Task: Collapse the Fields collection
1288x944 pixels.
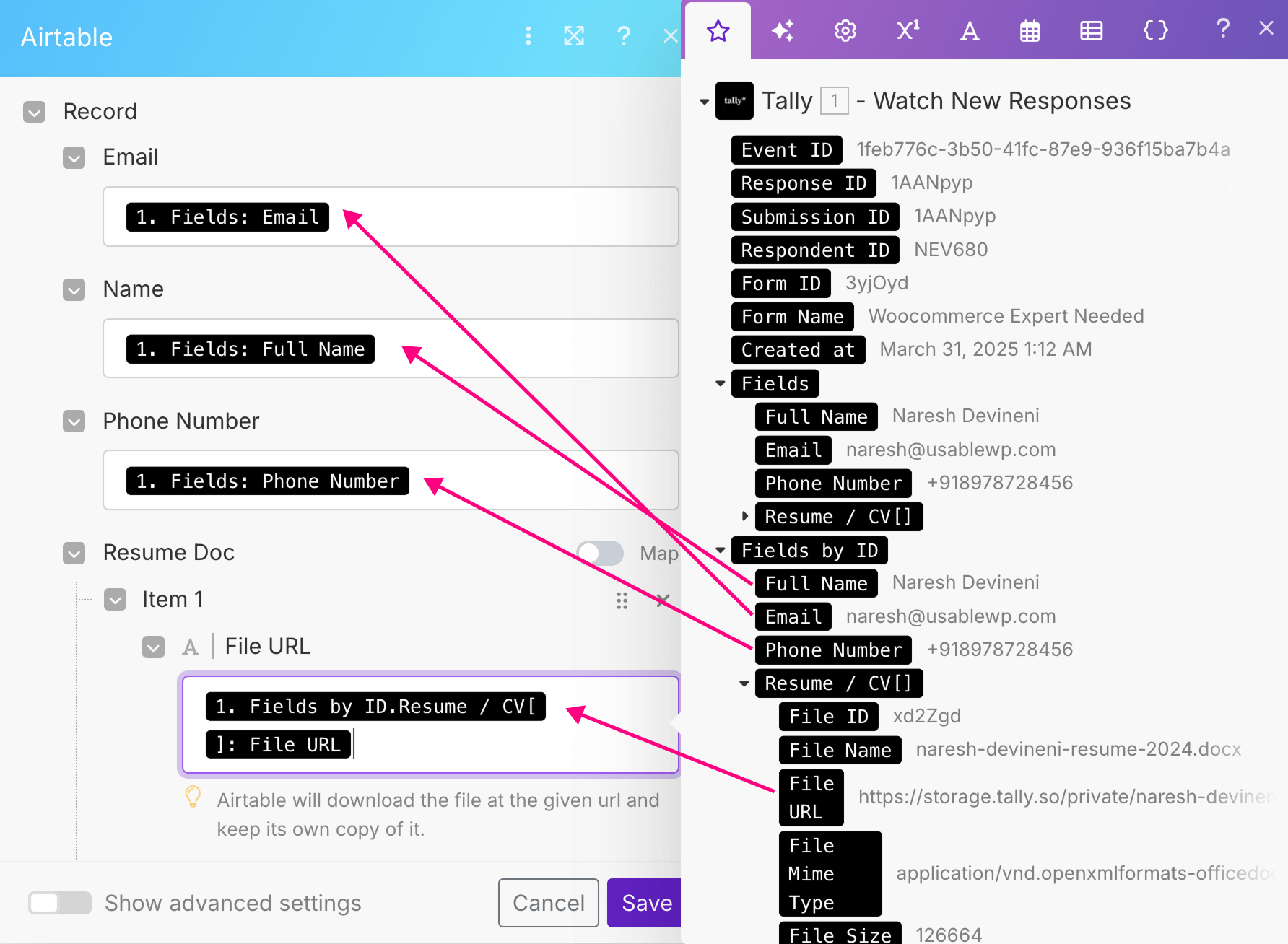Action: coord(720,383)
